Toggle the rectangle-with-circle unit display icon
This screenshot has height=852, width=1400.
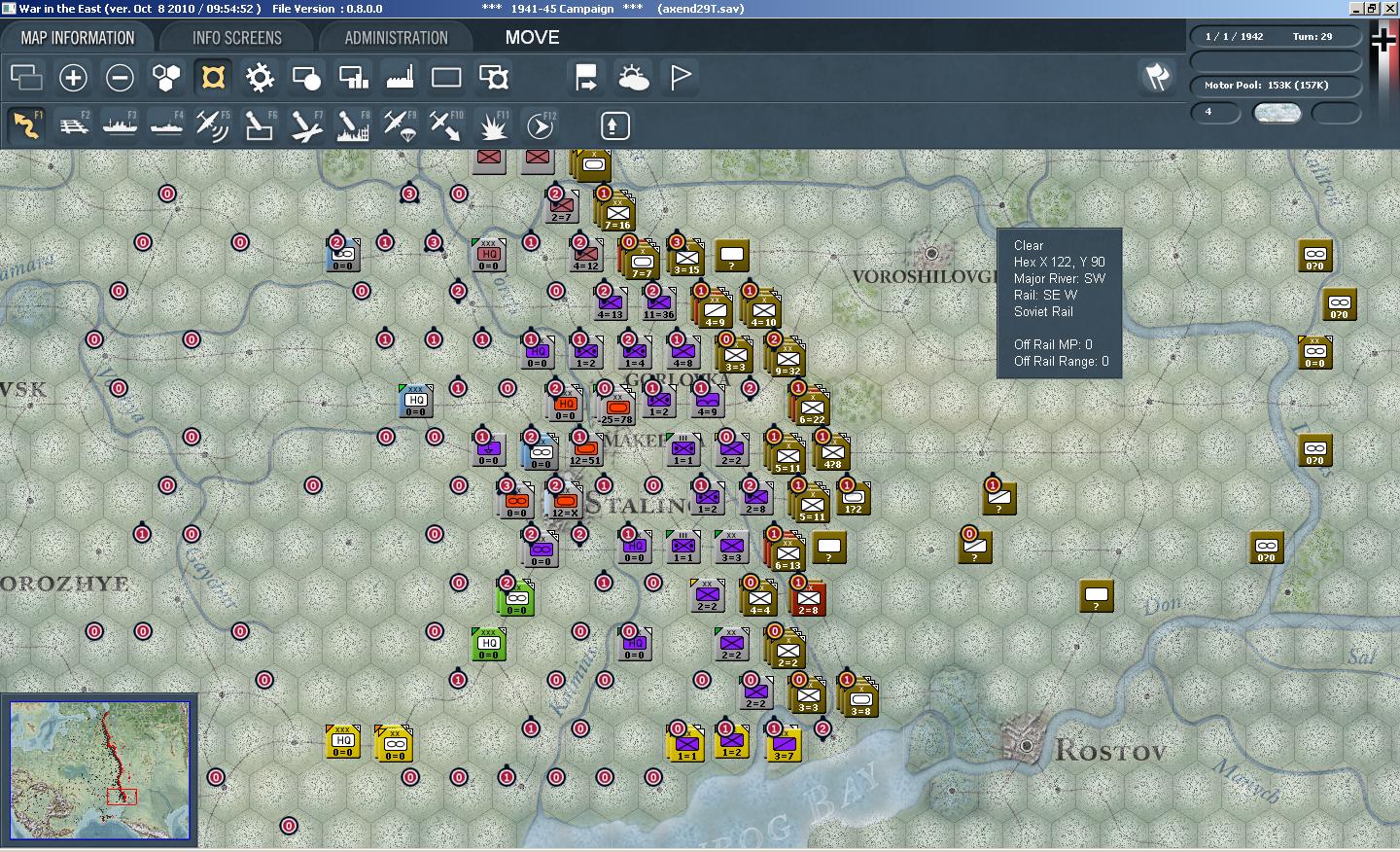coord(306,77)
